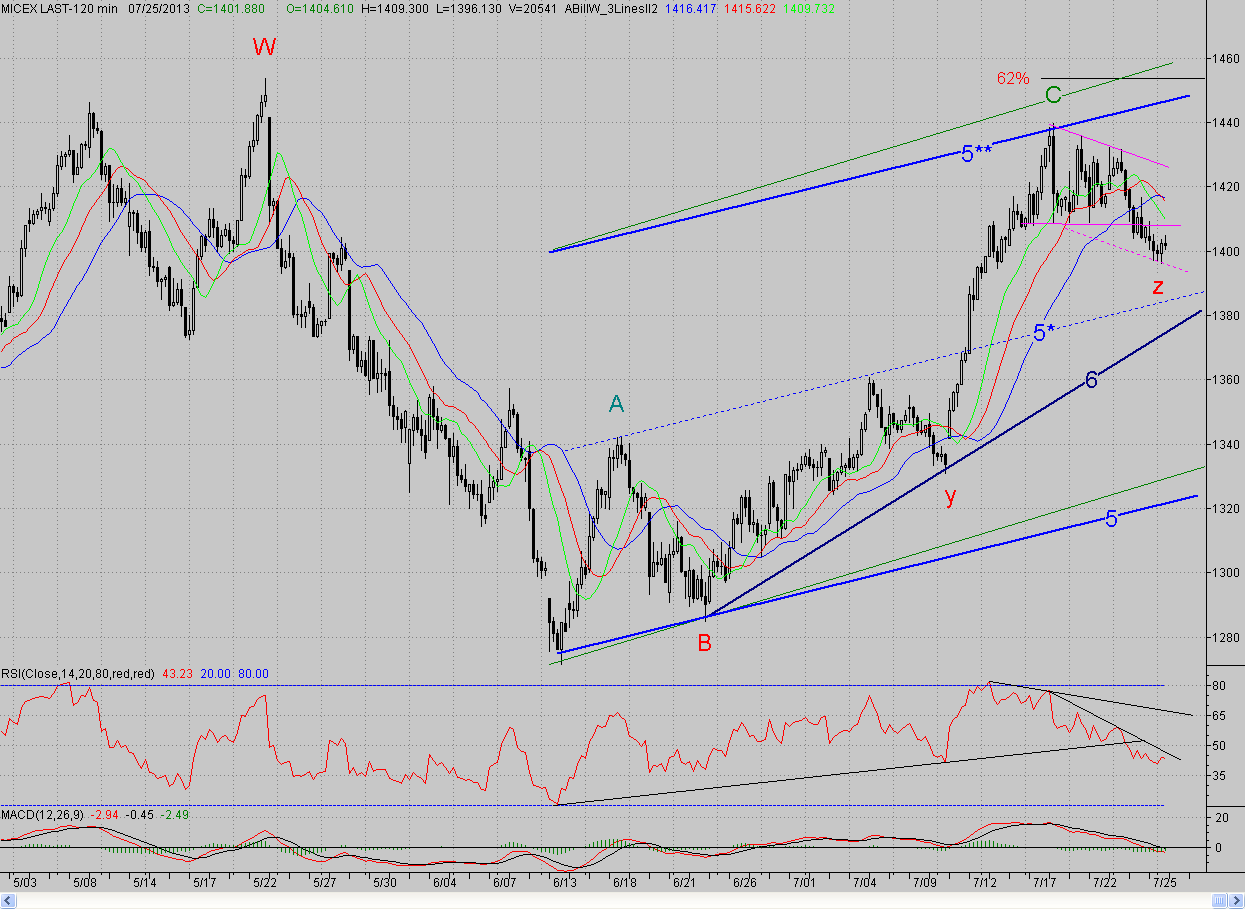Viewport: 1245px width, 909px height.
Task: Click the blue 5** trendline label
Action: pyautogui.click(x=976, y=153)
